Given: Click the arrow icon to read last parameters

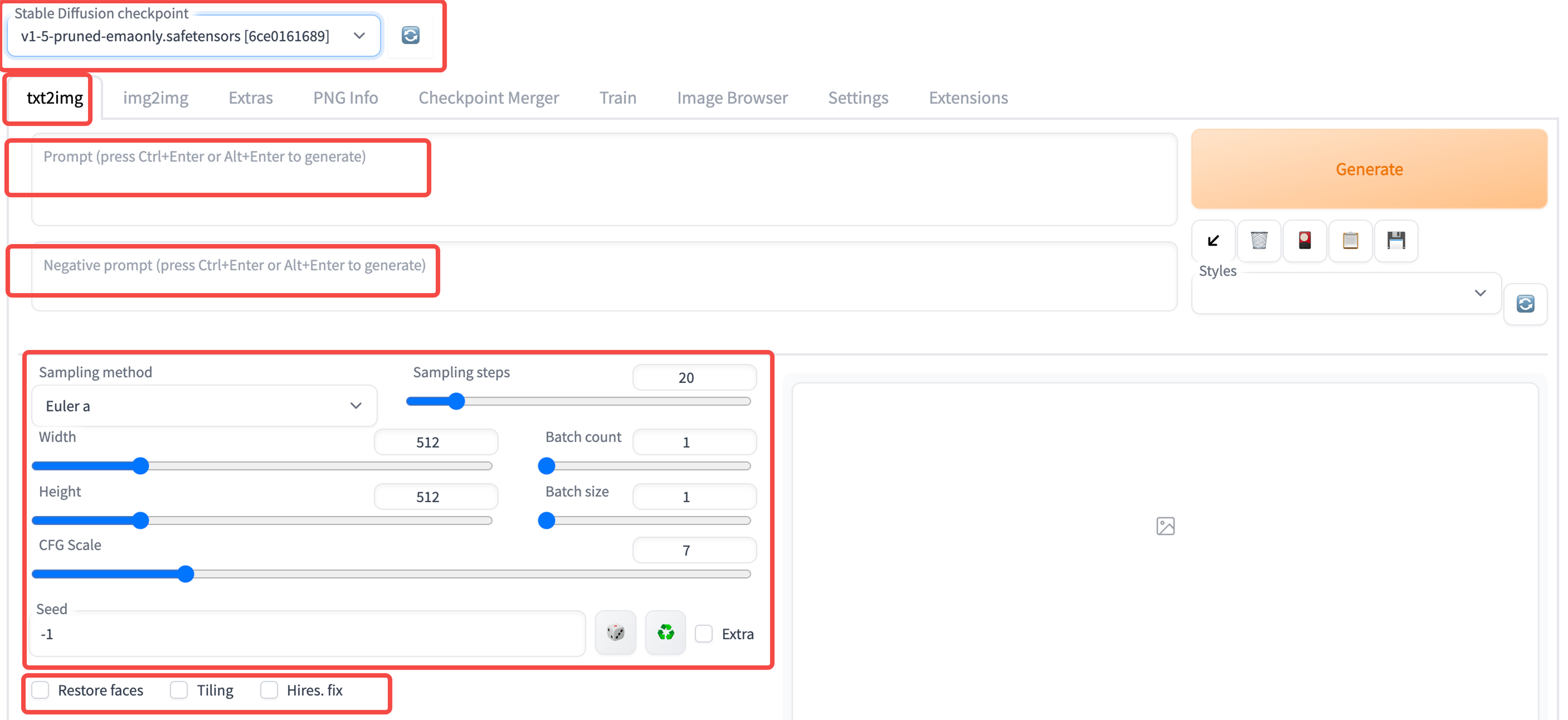Looking at the screenshot, I should [x=1213, y=241].
